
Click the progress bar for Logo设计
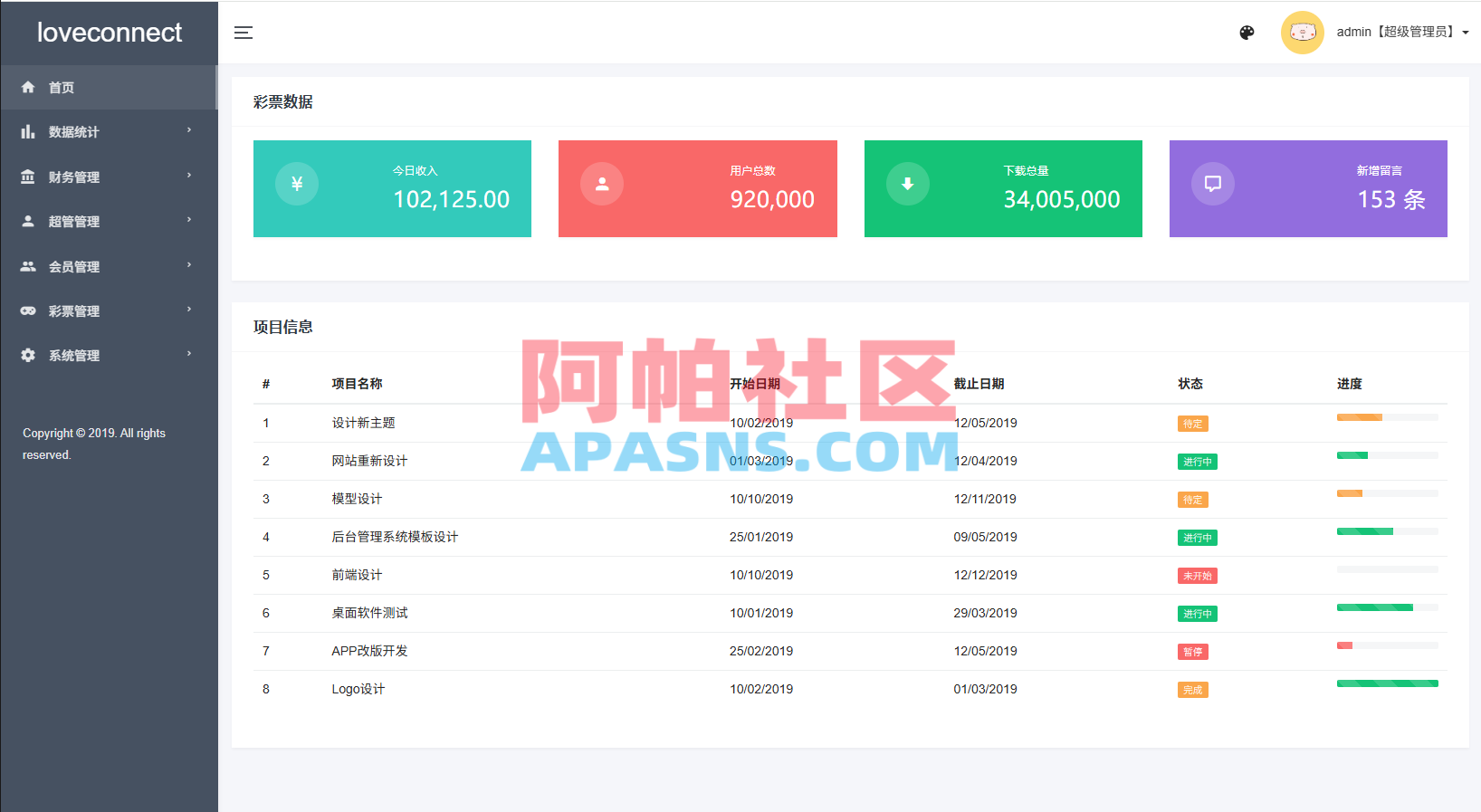pos(1388,683)
